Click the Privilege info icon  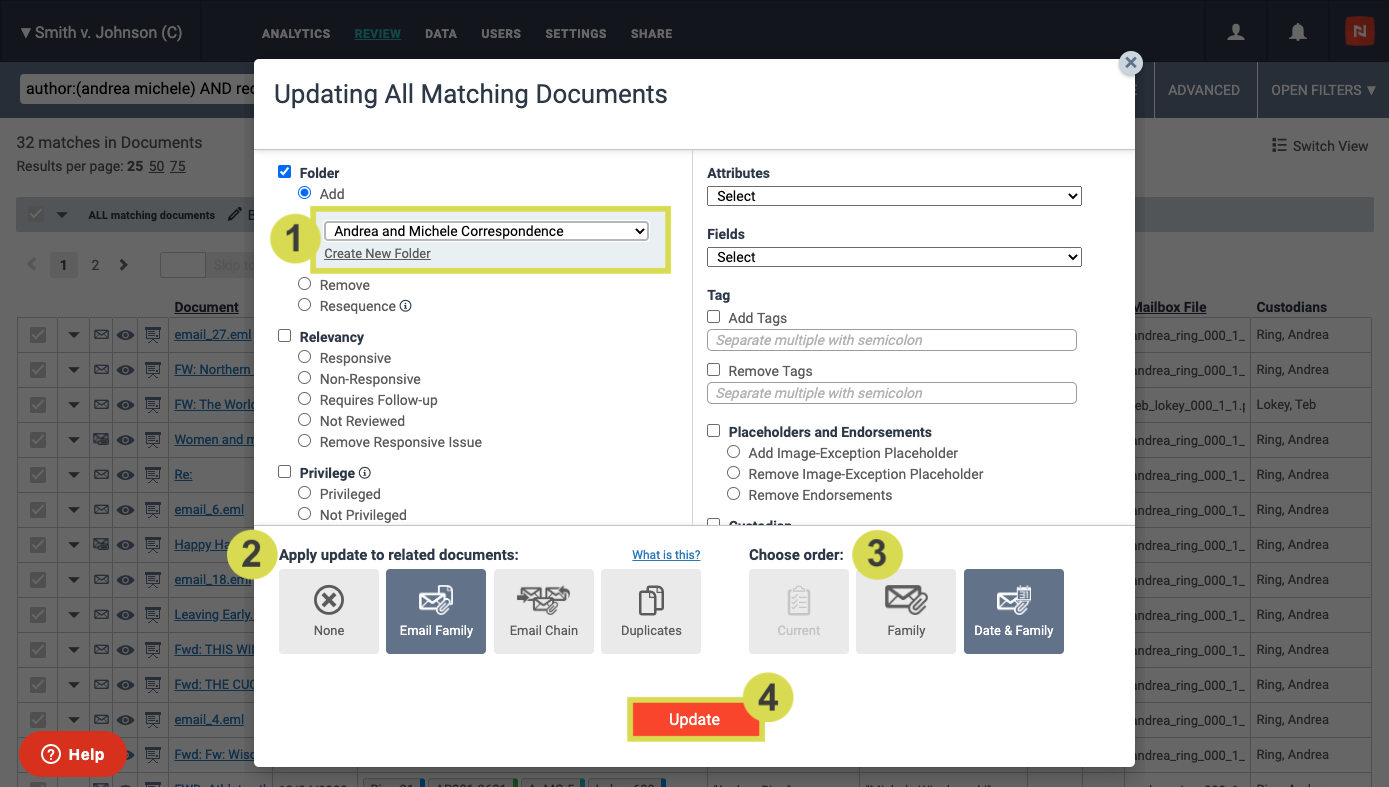pos(365,472)
